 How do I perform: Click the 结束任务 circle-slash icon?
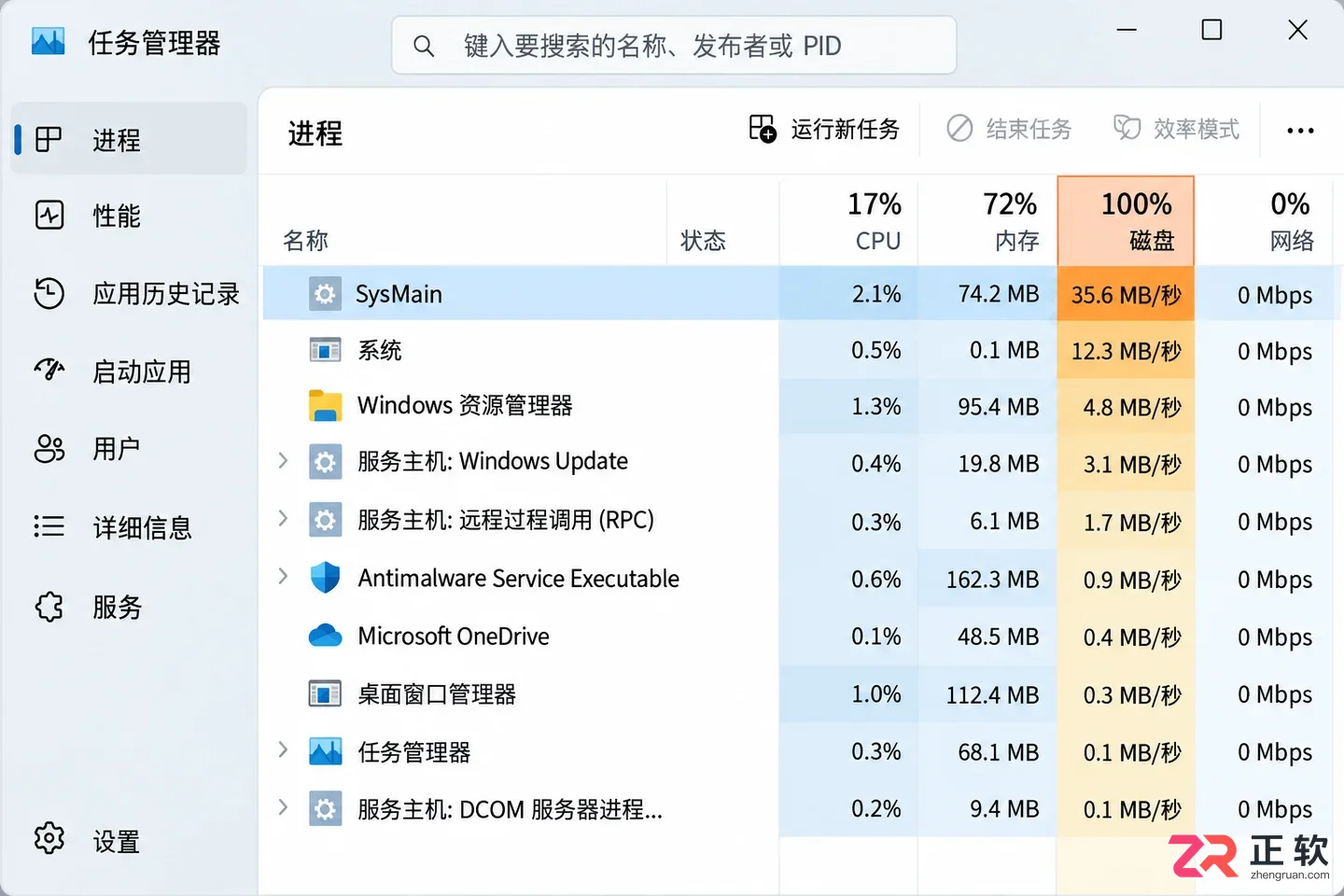pos(959,128)
